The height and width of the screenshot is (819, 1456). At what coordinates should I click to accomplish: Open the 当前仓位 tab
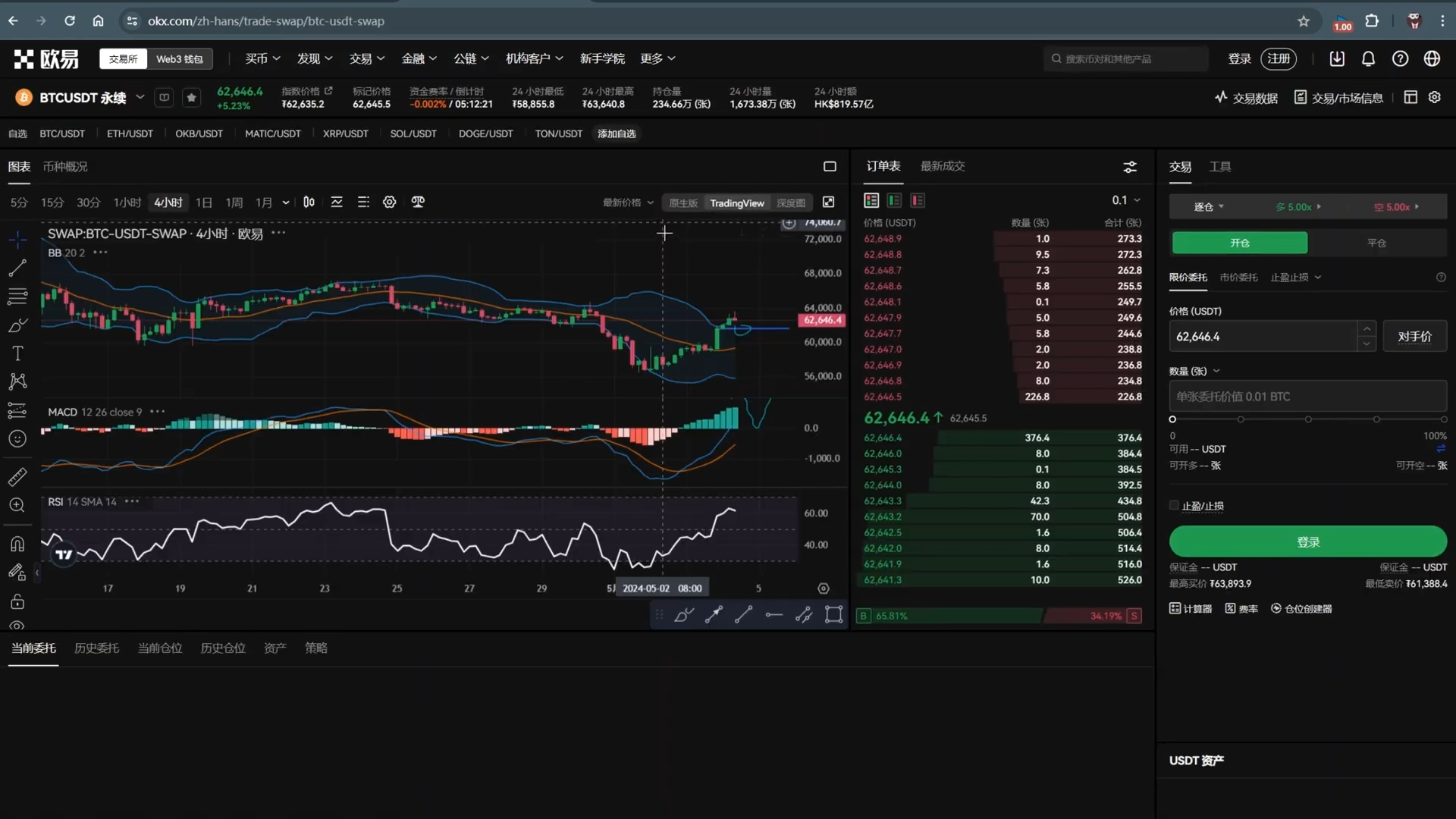[x=159, y=648]
